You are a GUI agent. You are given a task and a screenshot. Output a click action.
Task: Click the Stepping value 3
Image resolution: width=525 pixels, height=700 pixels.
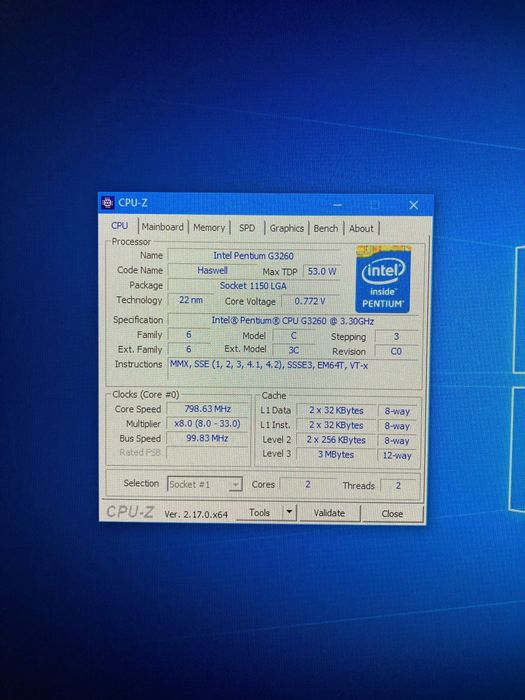pyautogui.click(x=396, y=337)
